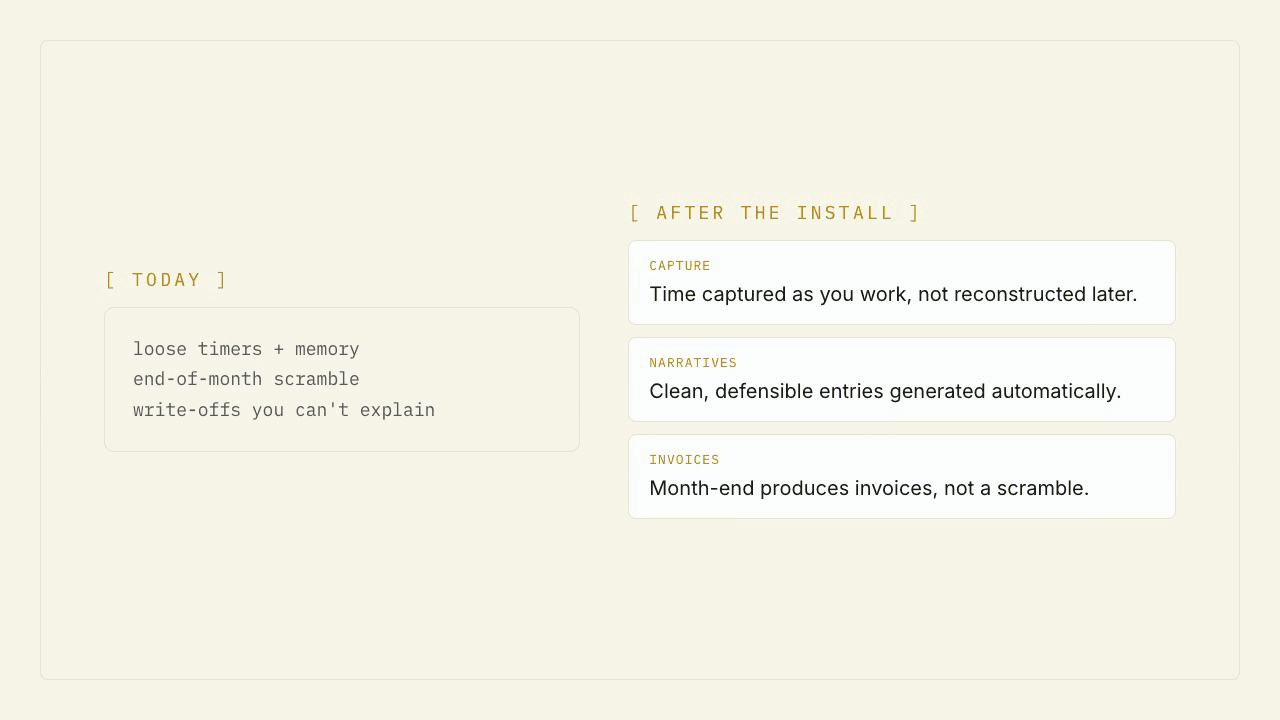
Task: Click the opening bracket before TODAY
Action: coord(110,280)
